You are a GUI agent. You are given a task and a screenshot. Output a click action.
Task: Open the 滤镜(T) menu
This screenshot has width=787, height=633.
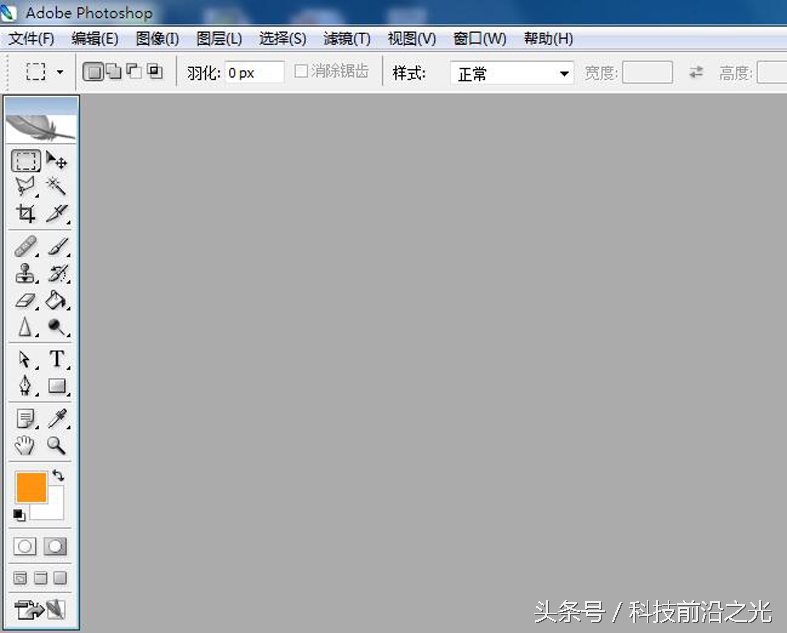click(347, 39)
